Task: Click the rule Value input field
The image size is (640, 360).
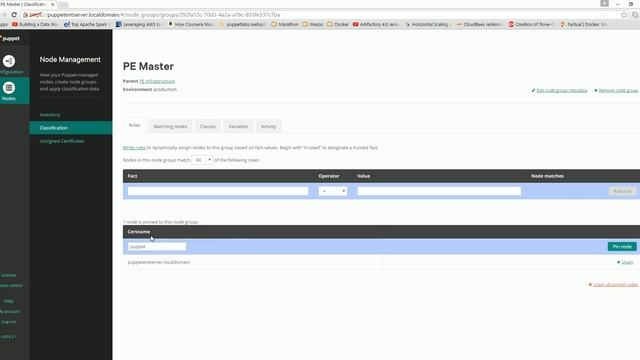Action: (x=439, y=191)
